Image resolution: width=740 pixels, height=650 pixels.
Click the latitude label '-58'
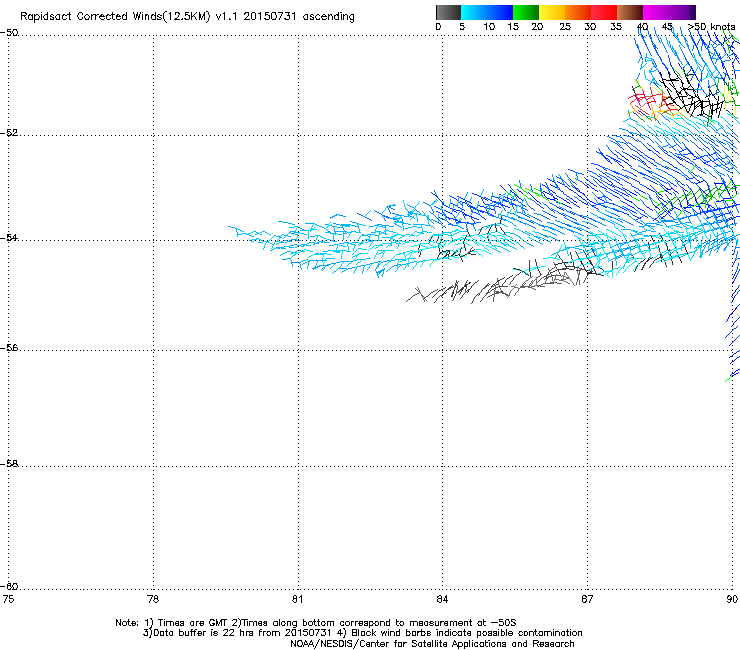point(9,464)
